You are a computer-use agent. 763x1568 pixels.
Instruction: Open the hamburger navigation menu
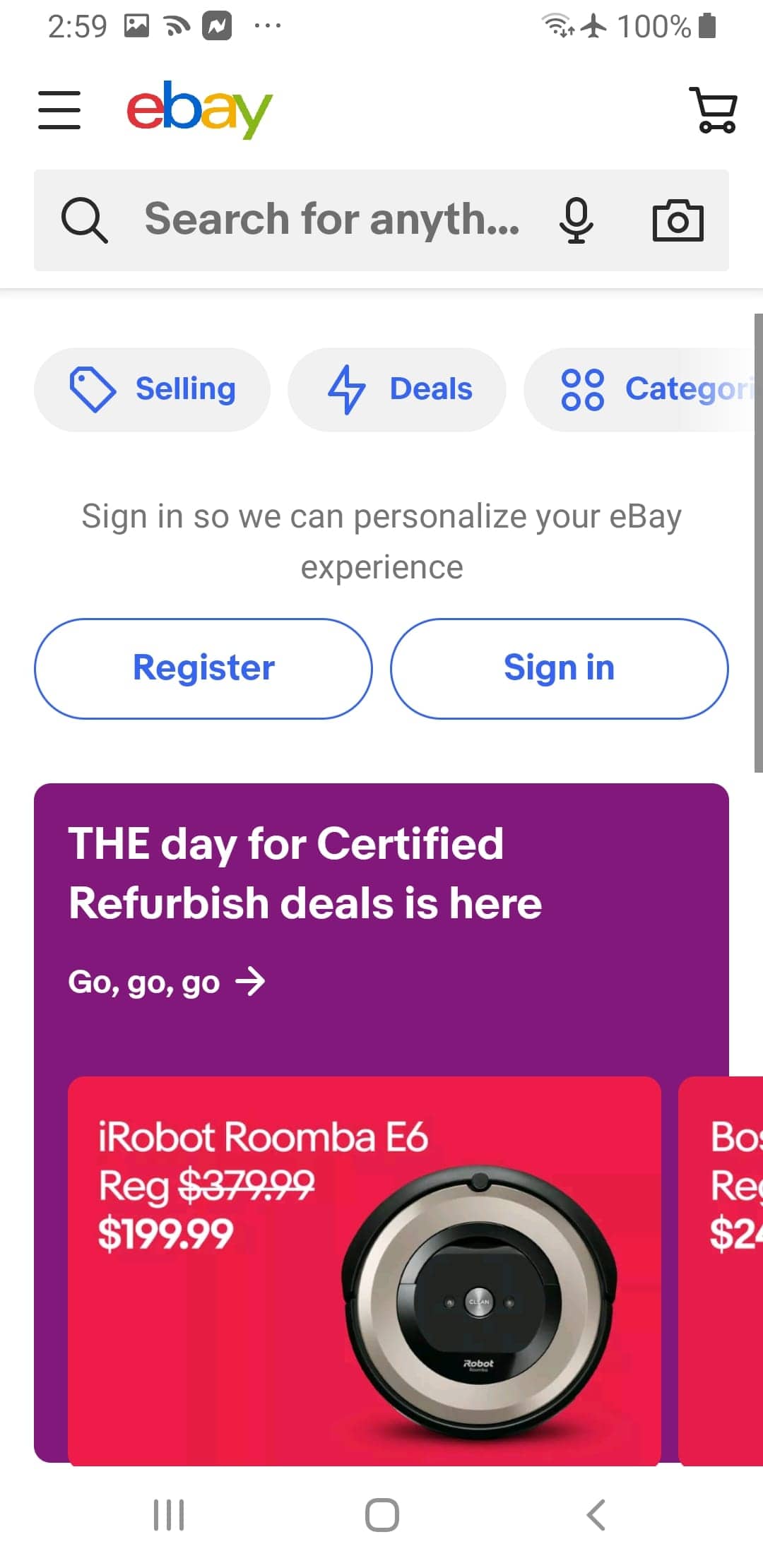point(59,109)
